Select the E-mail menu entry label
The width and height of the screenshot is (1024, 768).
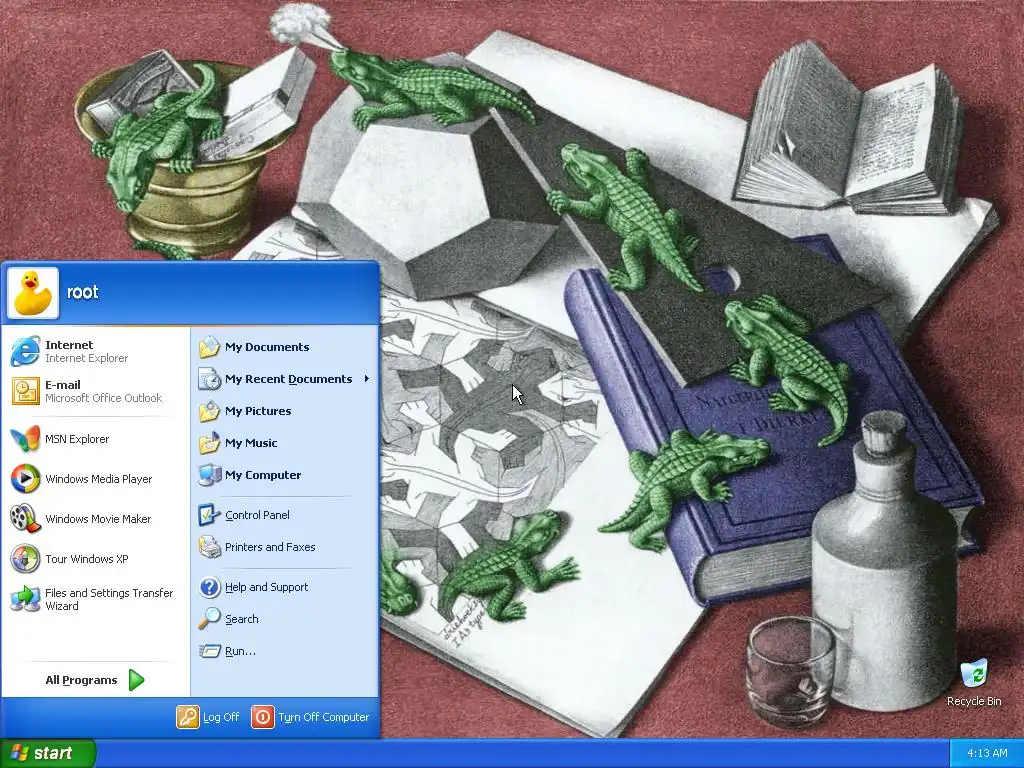[x=63, y=385]
